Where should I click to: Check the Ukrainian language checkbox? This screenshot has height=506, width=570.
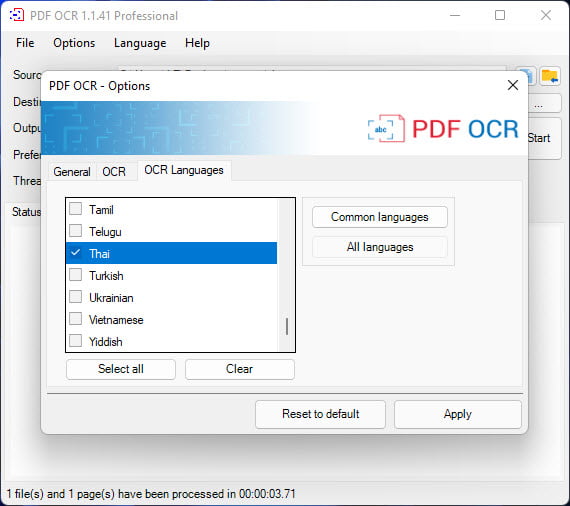pyautogui.click(x=76, y=297)
